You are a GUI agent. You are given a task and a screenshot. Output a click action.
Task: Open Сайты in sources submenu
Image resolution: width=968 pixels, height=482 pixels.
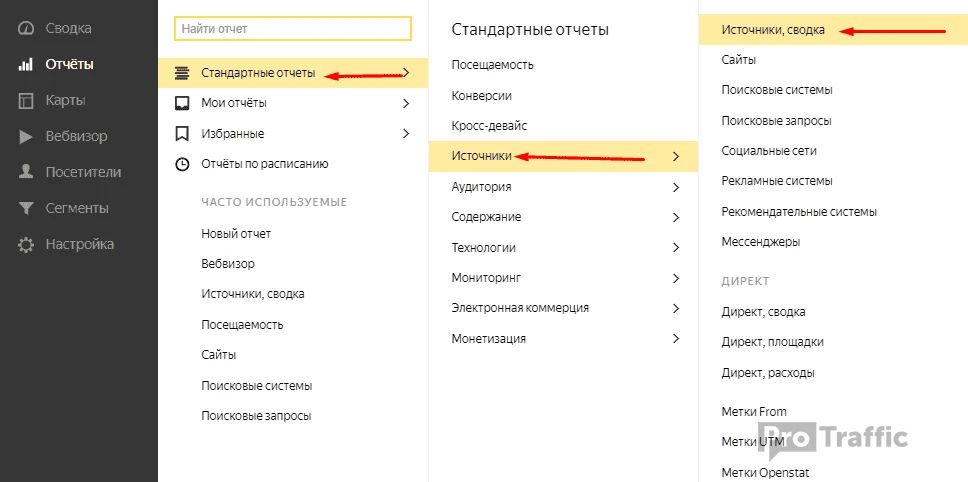tap(739, 60)
